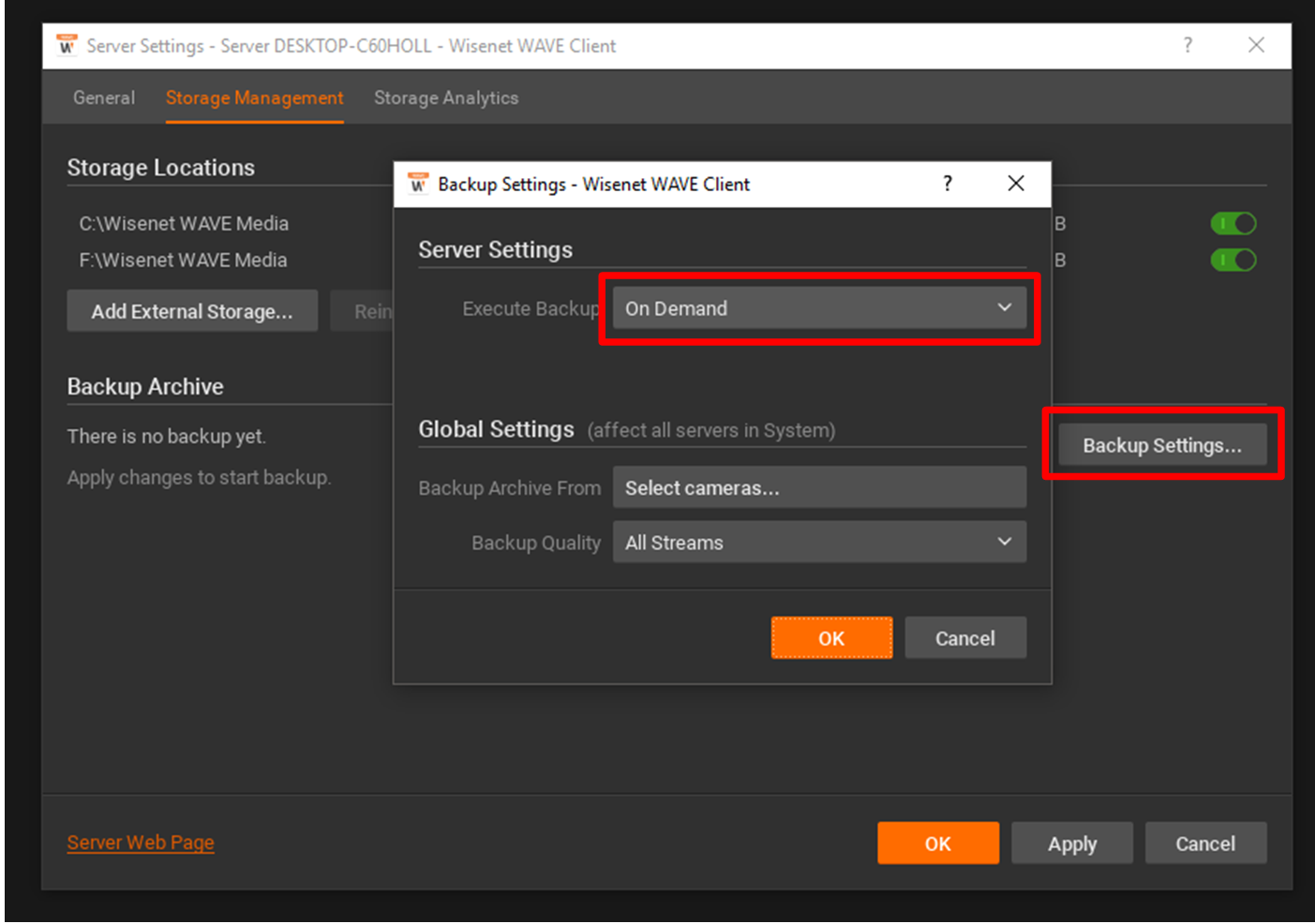
Task: Open the Execute Backup On Demand dropdown
Action: coord(819,308)
